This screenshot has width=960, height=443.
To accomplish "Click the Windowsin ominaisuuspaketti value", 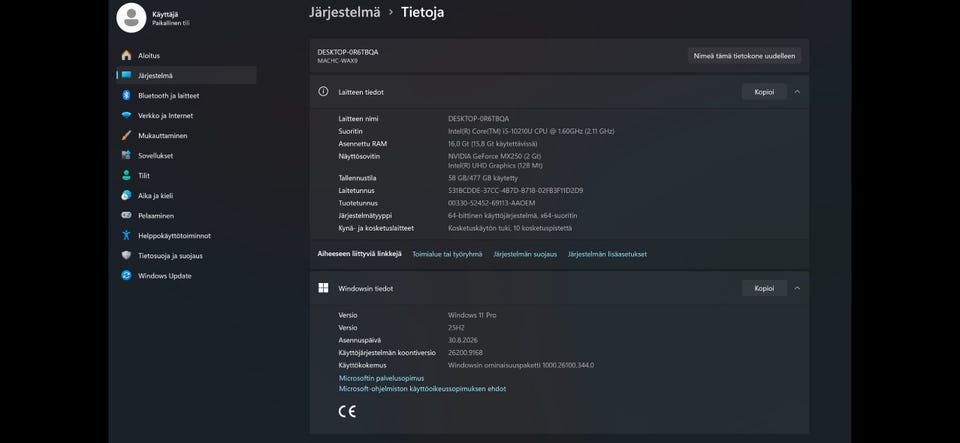I will pyautogui.click(x=521, y=365).
